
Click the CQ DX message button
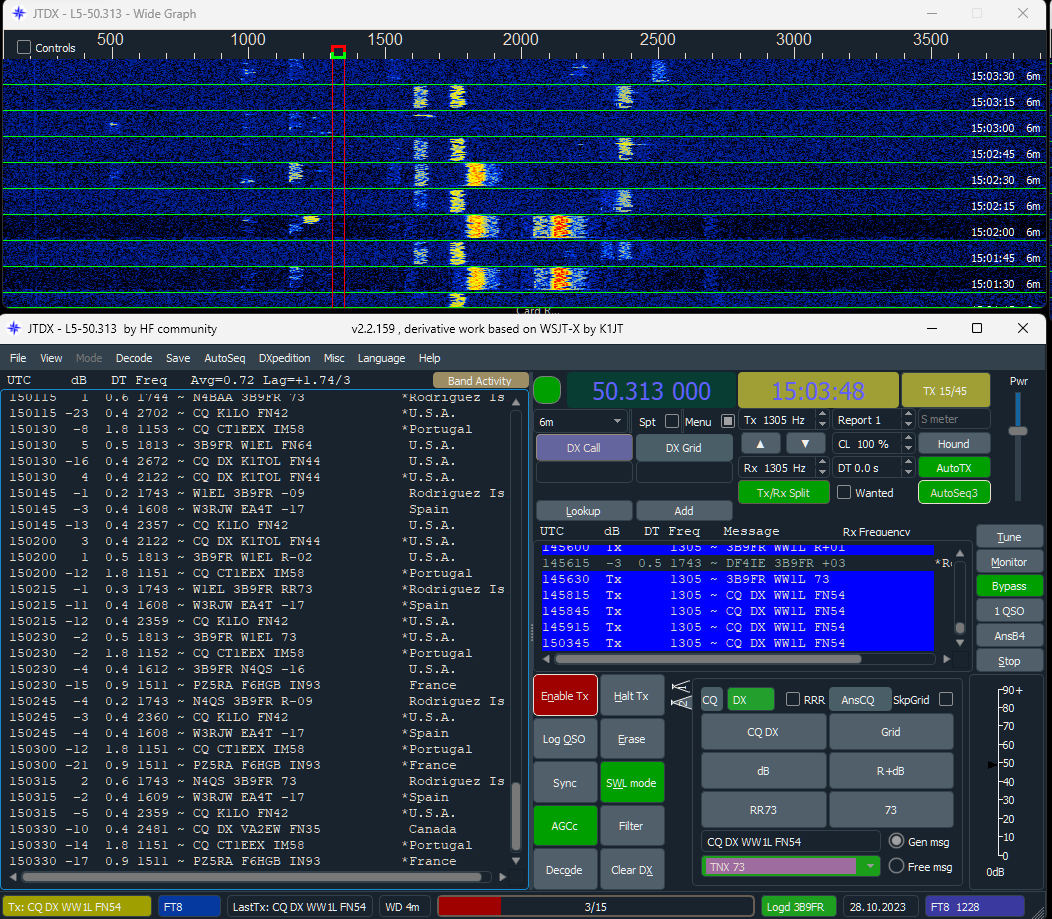763,732
